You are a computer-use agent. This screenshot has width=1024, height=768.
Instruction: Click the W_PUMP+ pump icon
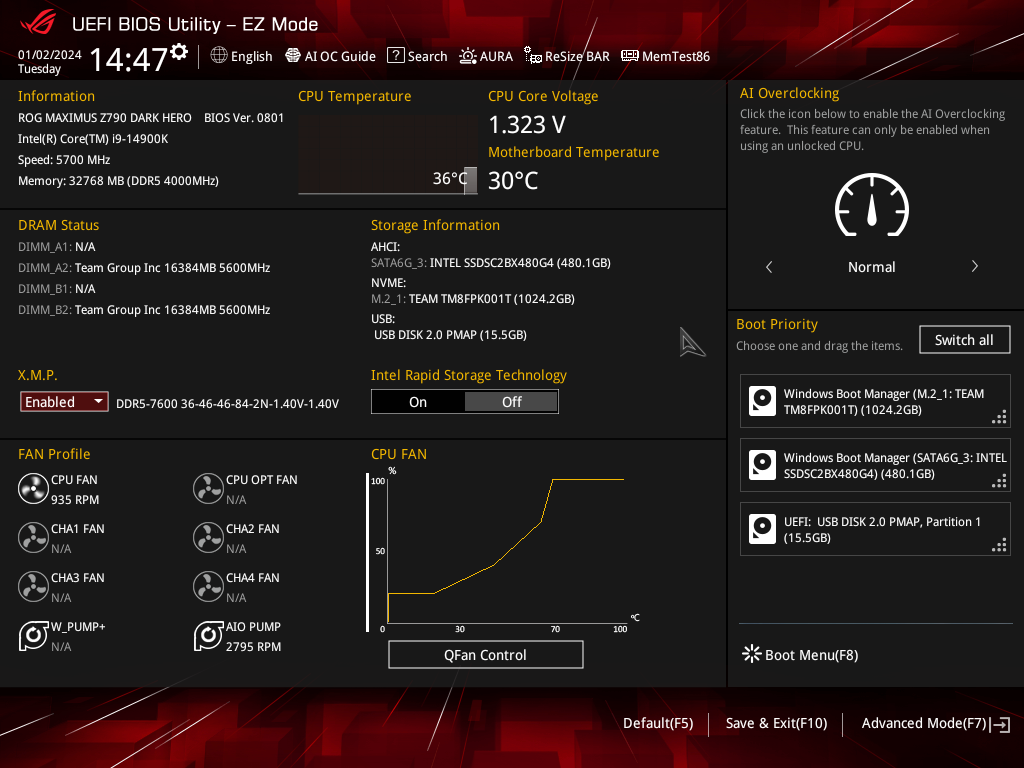click(33, 635)
